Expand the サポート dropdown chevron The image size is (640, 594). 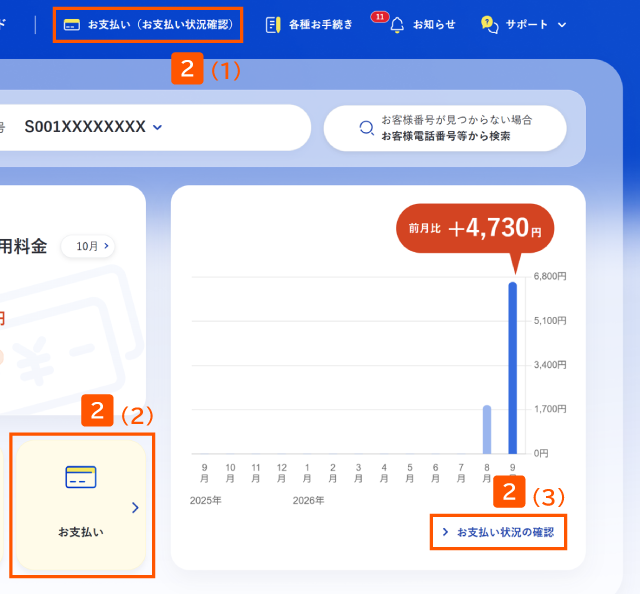coord(562,25)
